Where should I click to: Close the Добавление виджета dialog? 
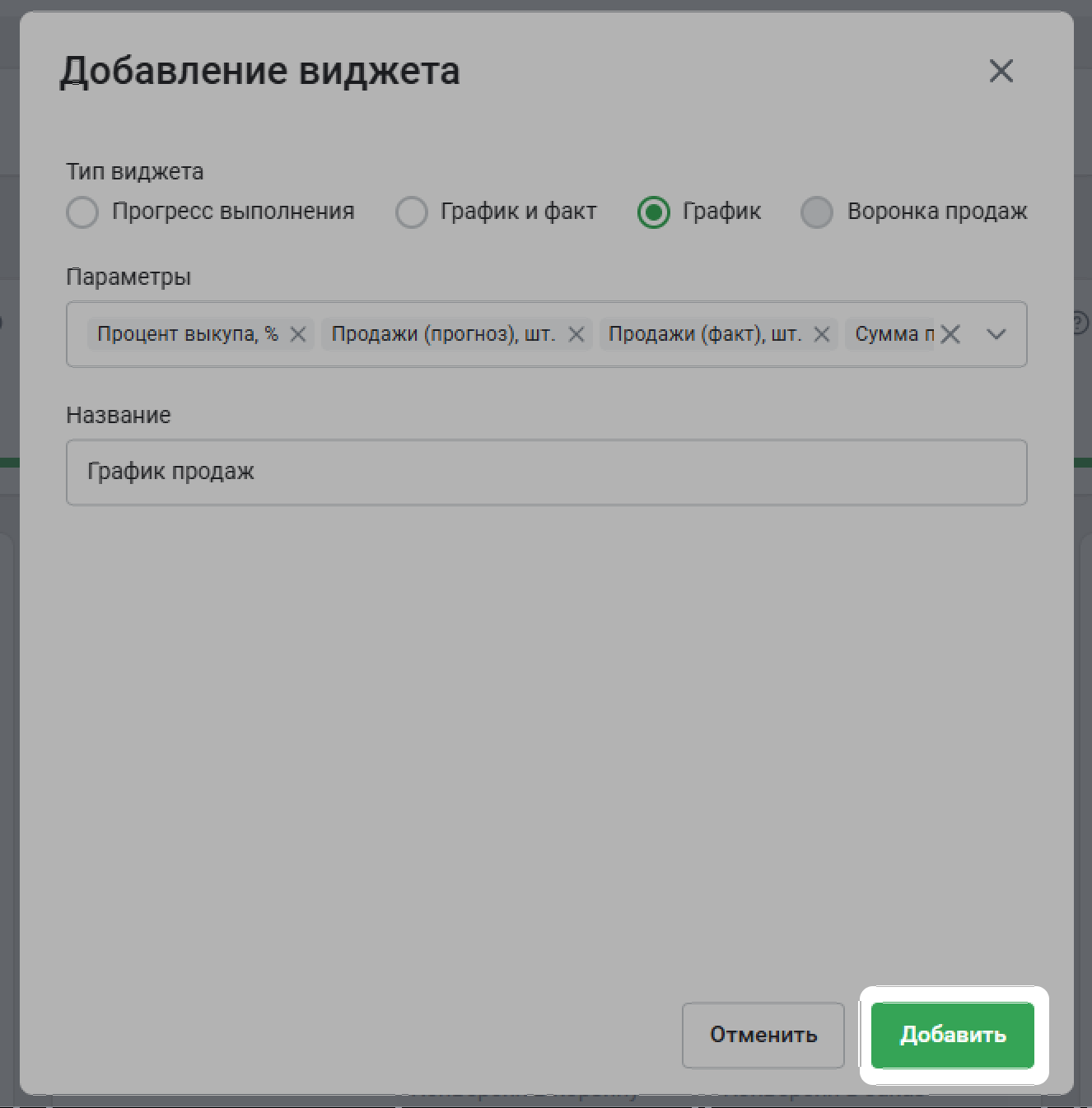pyautogui.click(x=1001, y=71)
